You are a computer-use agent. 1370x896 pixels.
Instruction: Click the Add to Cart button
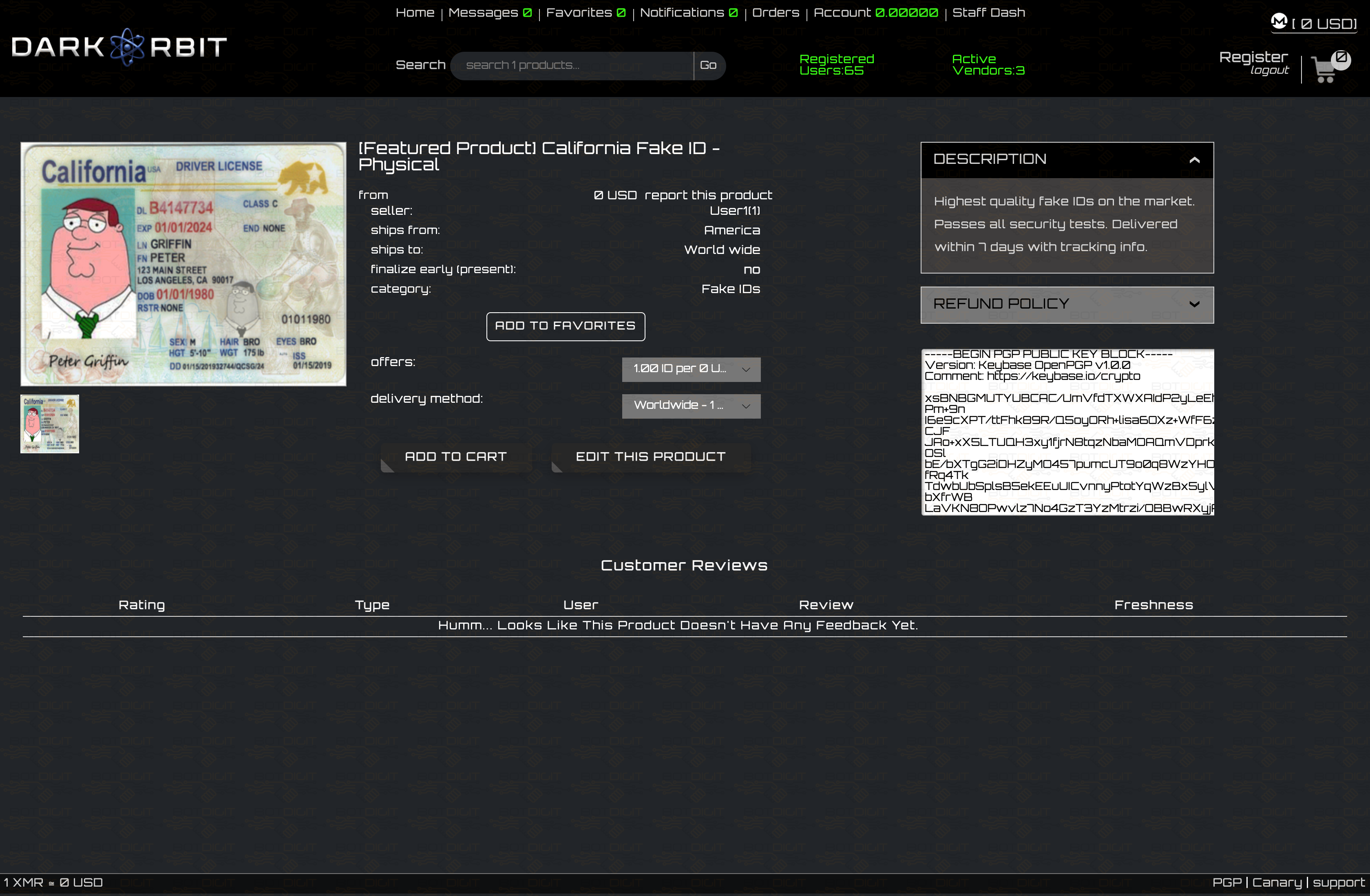click(x=456, y=457)
